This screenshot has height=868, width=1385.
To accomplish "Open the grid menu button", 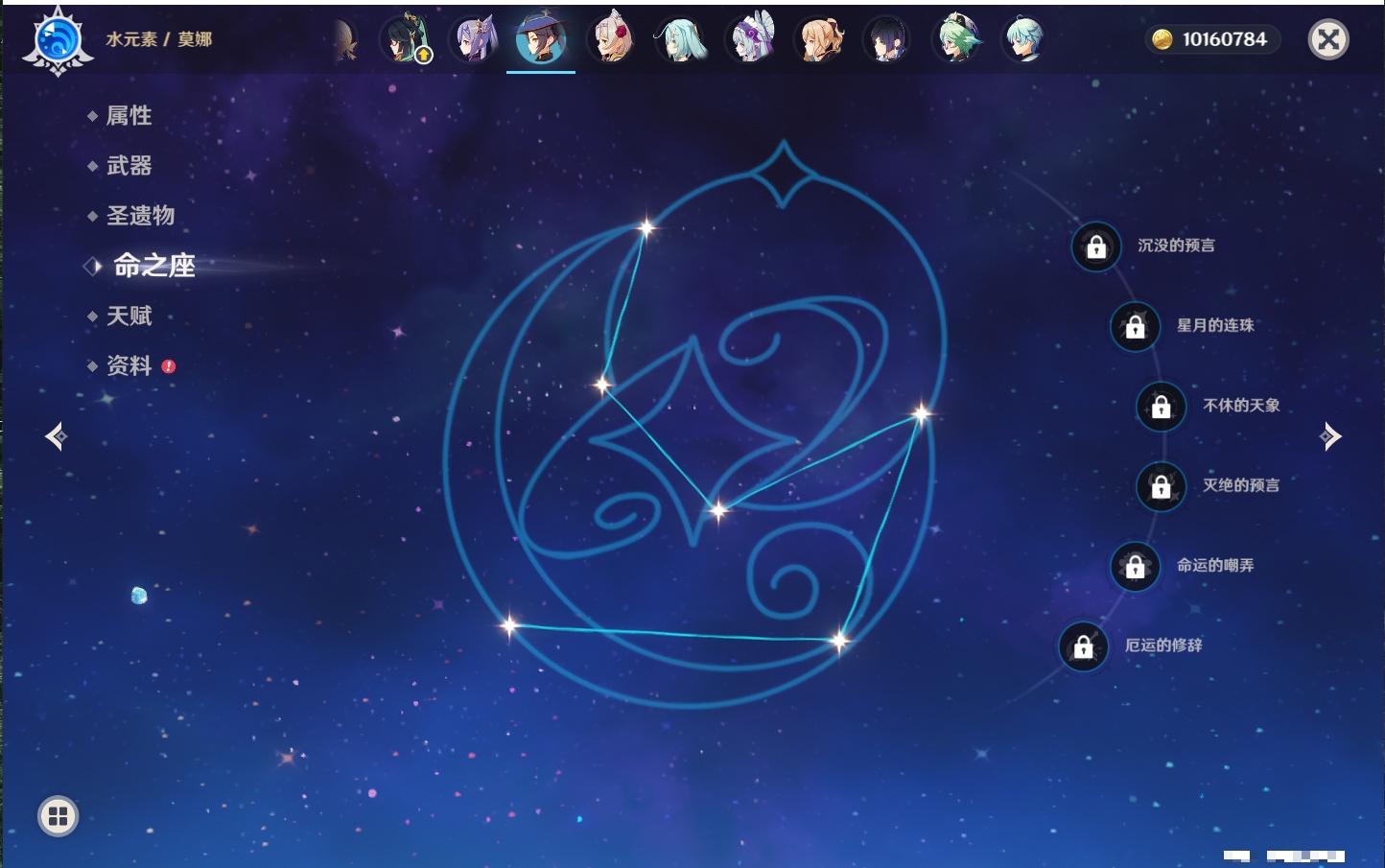I will [58, 816].
